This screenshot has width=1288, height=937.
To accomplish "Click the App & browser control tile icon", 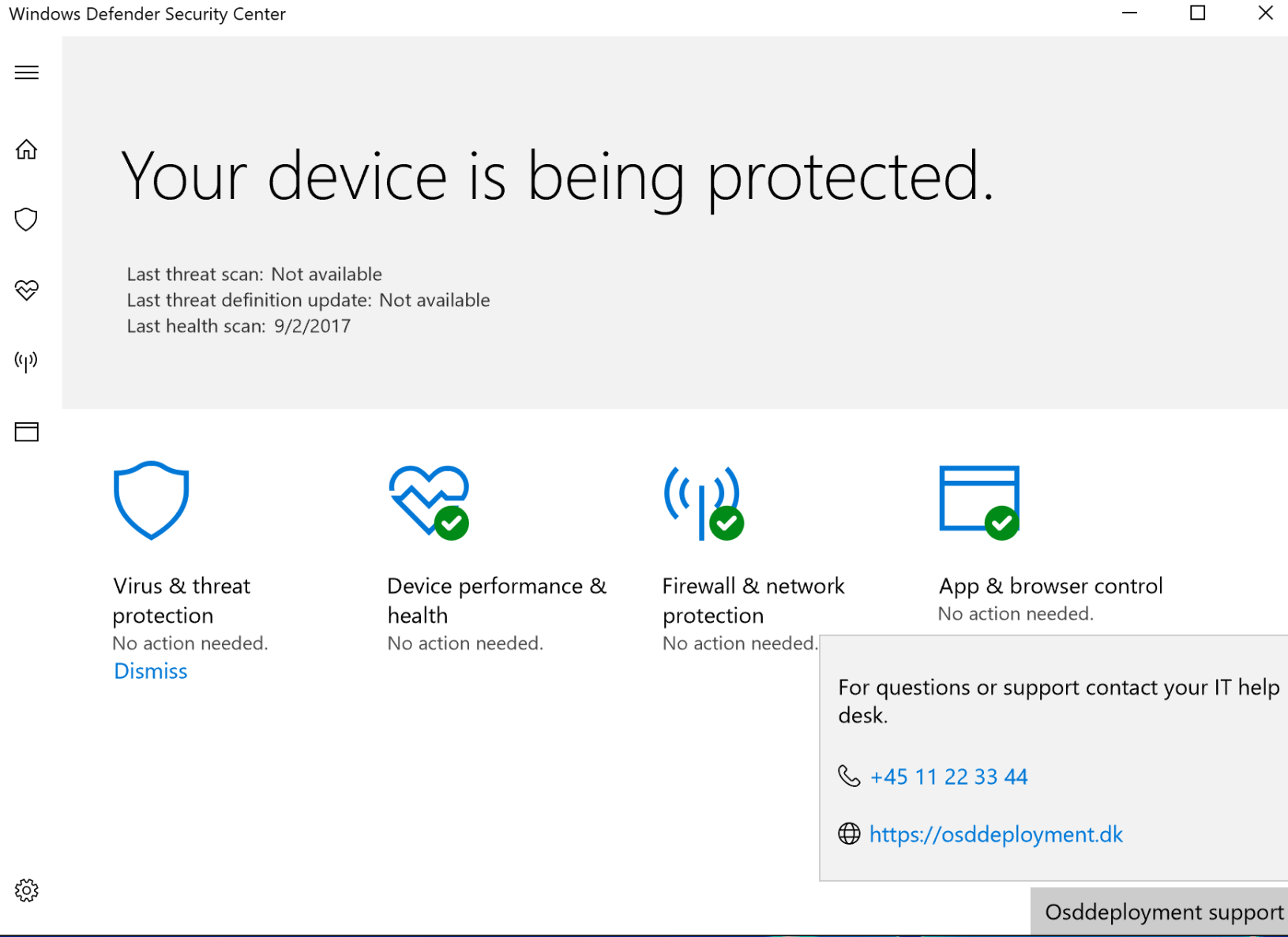I will point(978,500).
